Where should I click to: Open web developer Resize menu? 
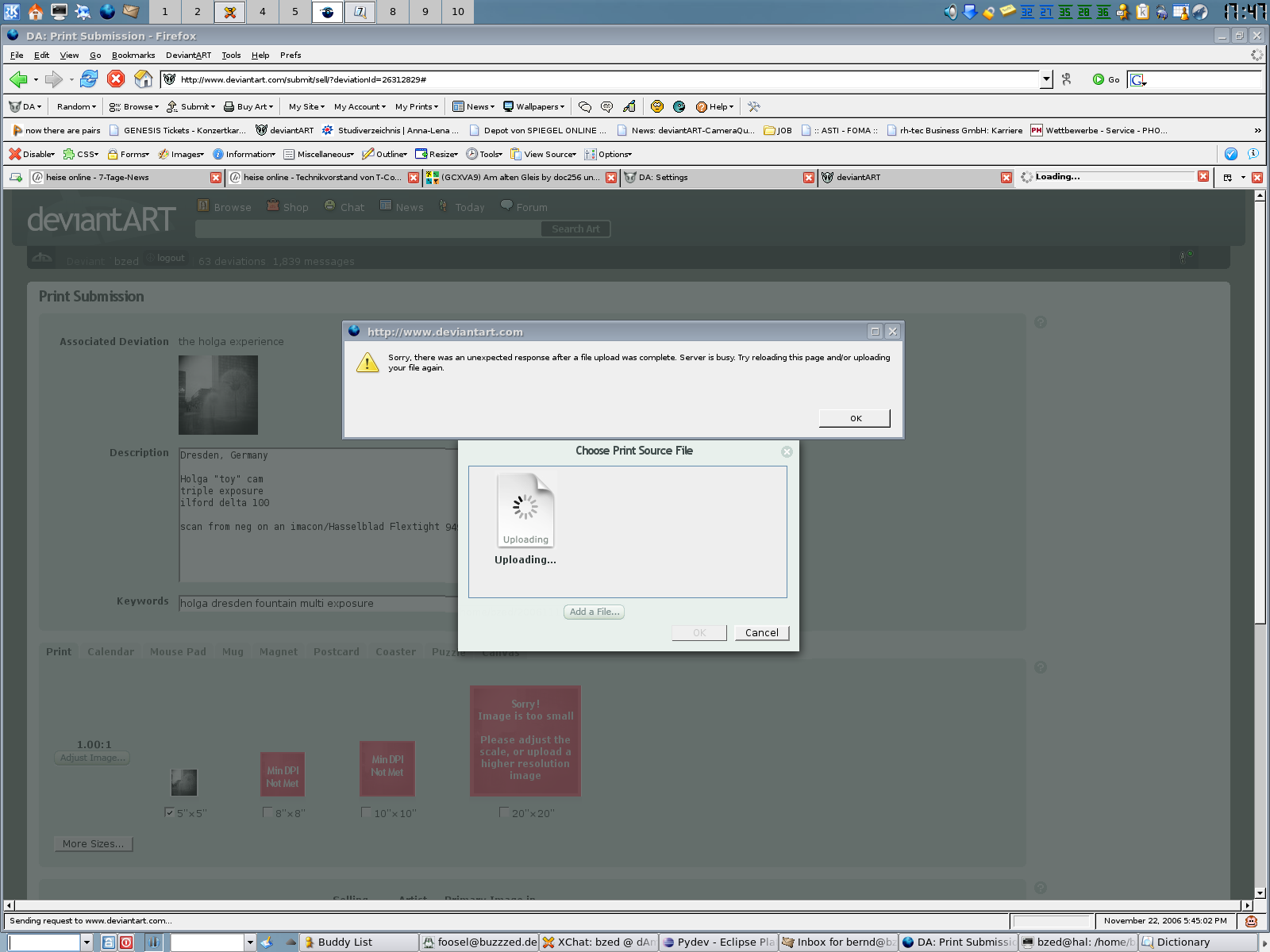click(x=437, y=154)
